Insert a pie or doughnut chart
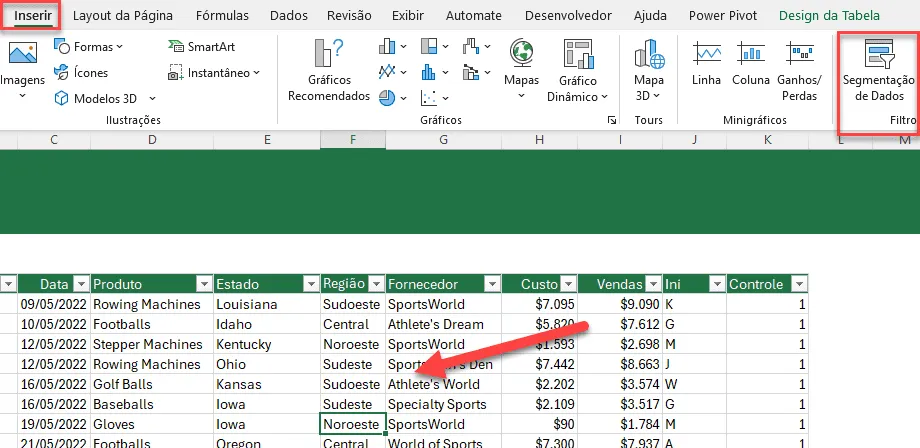The height and width of the screenshot is (448, 920). 393,98
